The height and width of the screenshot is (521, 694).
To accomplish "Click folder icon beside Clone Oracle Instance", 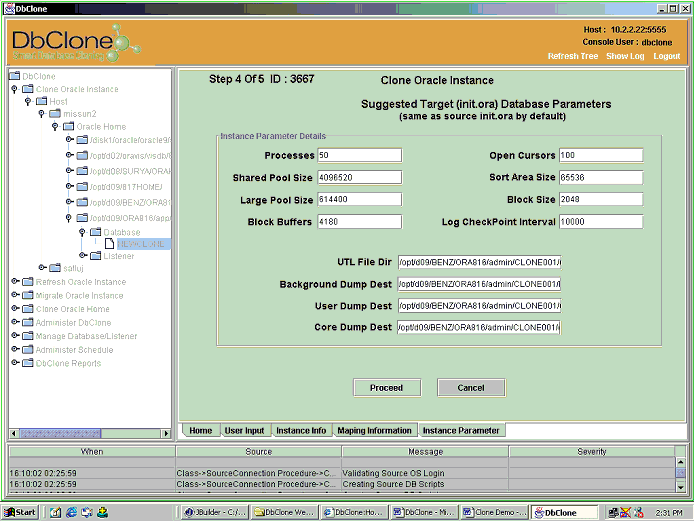I will point(28,89).
